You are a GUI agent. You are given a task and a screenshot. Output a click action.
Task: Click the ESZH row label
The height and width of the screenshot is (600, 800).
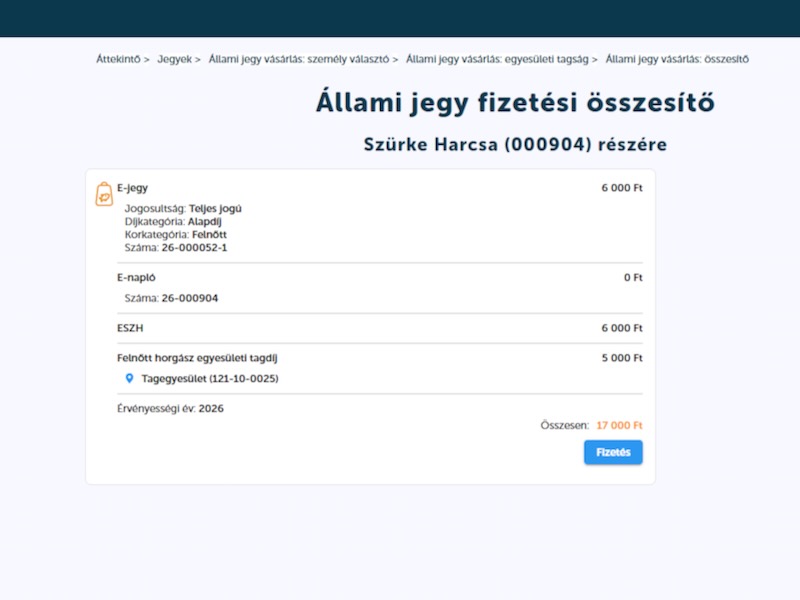(131, 328)
